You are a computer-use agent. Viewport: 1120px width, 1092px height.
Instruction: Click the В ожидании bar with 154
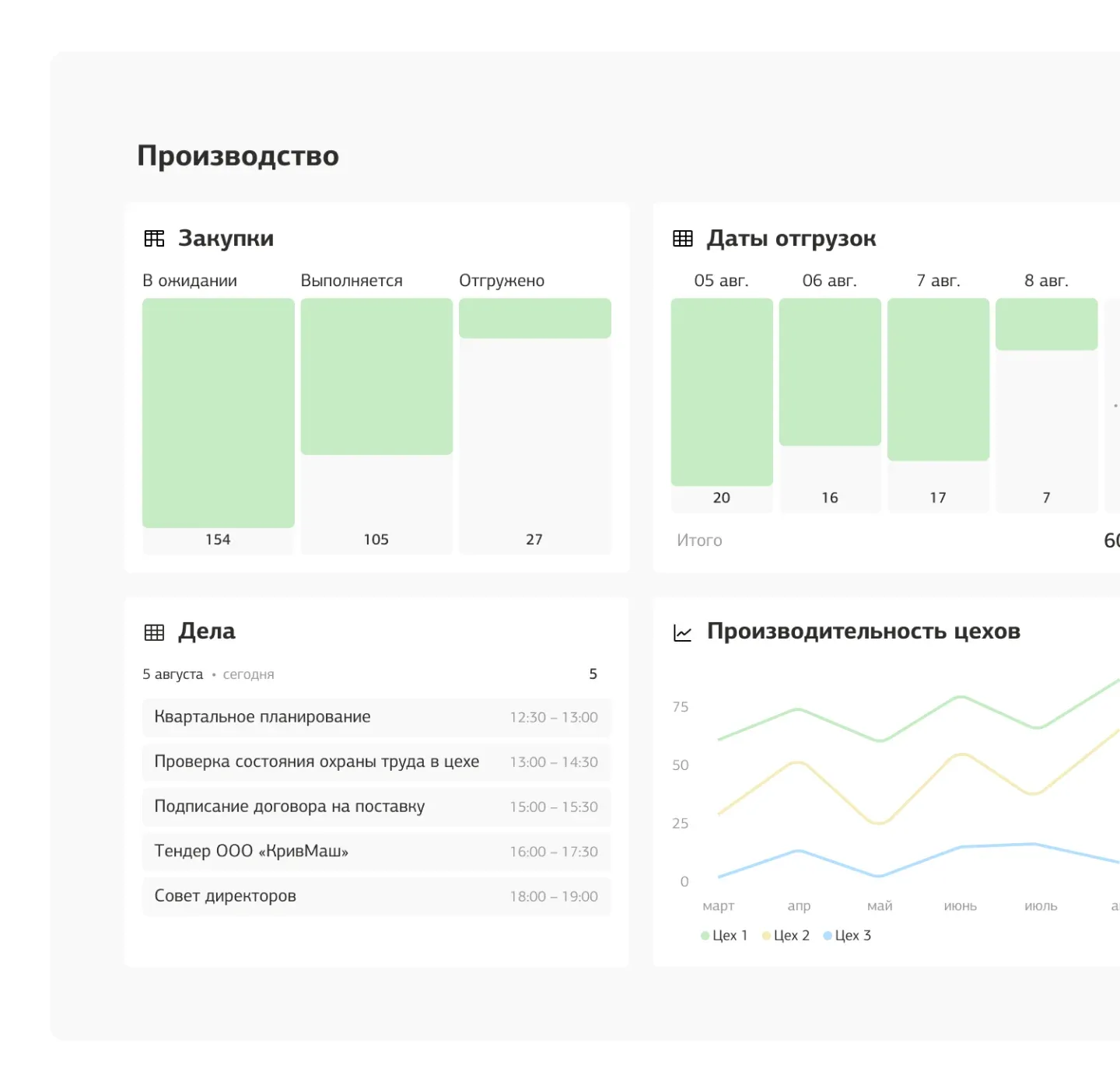coord(219,413)
